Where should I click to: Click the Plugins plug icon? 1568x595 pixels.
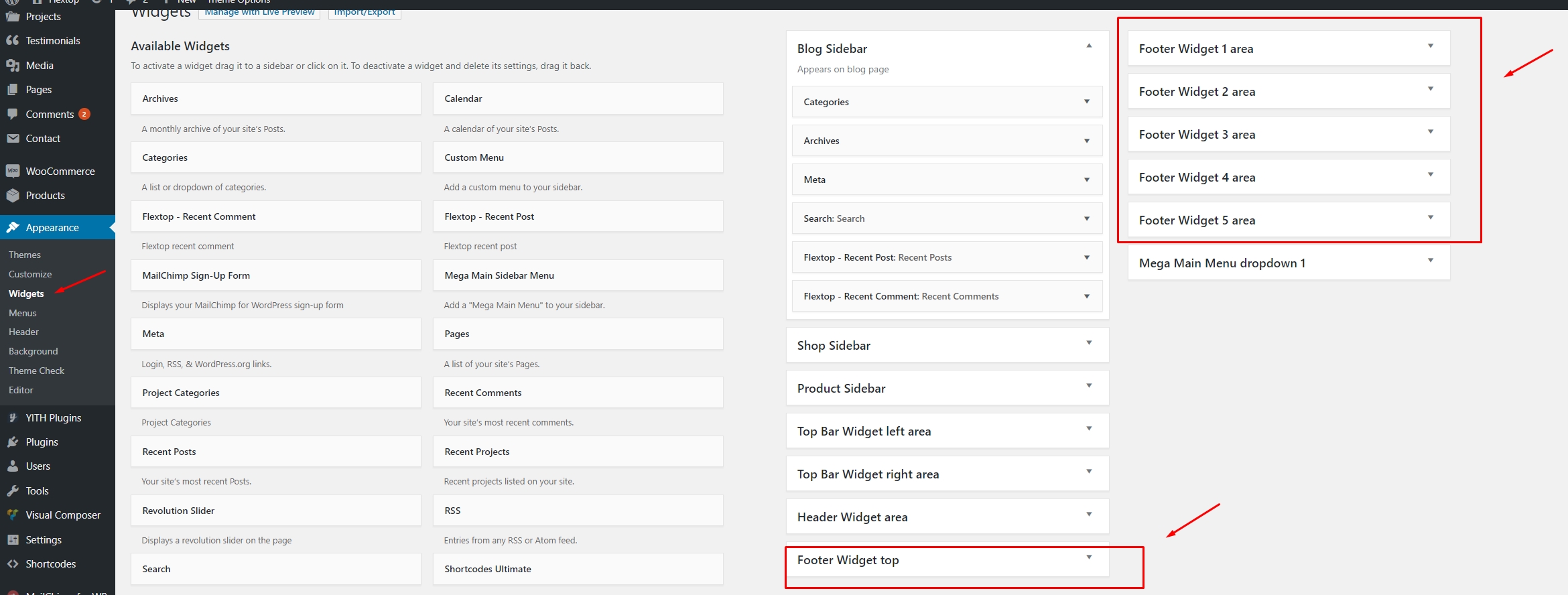(13, 442)
